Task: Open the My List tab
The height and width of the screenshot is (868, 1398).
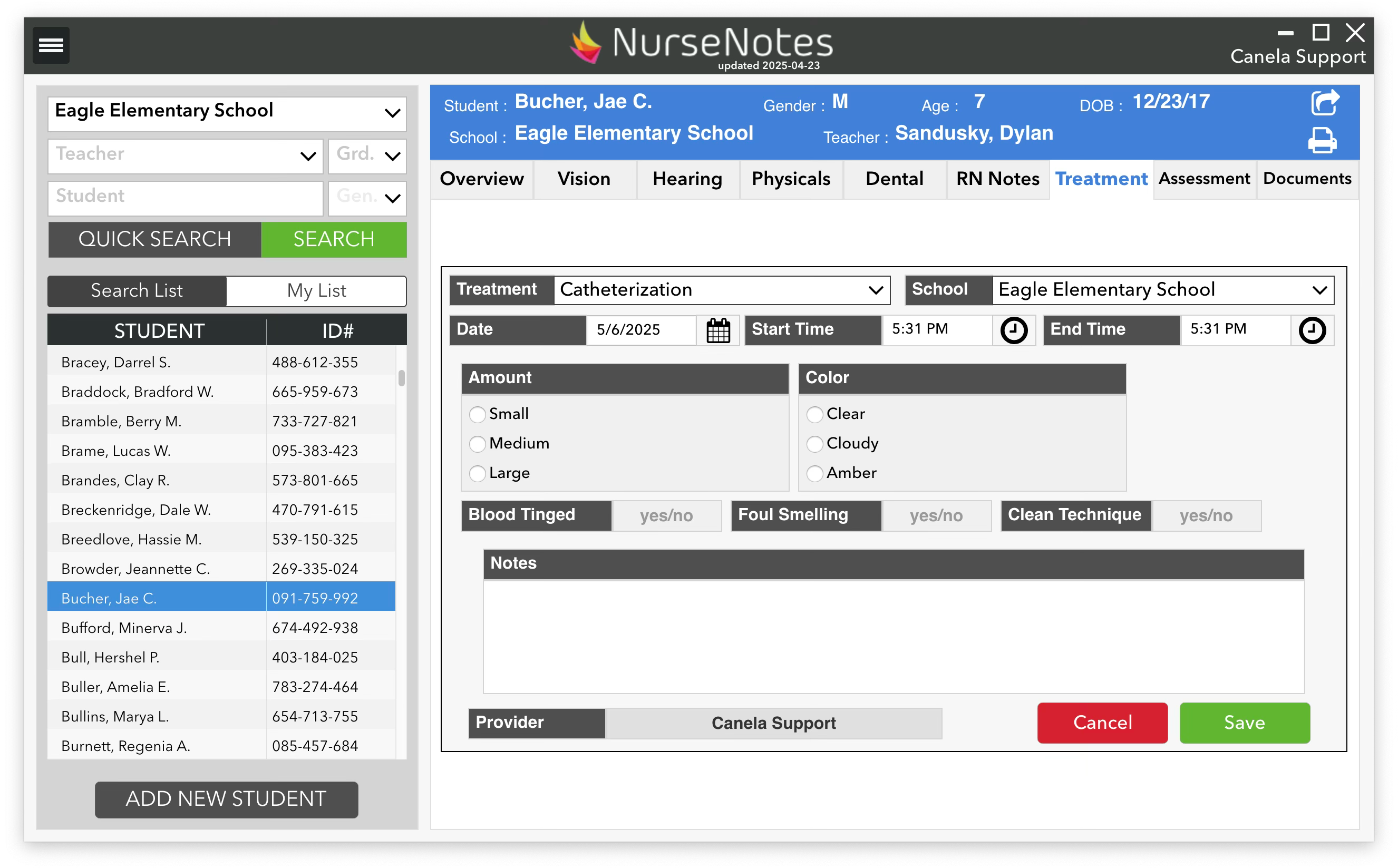Action: pyautogui.click(x=316, y=290)
